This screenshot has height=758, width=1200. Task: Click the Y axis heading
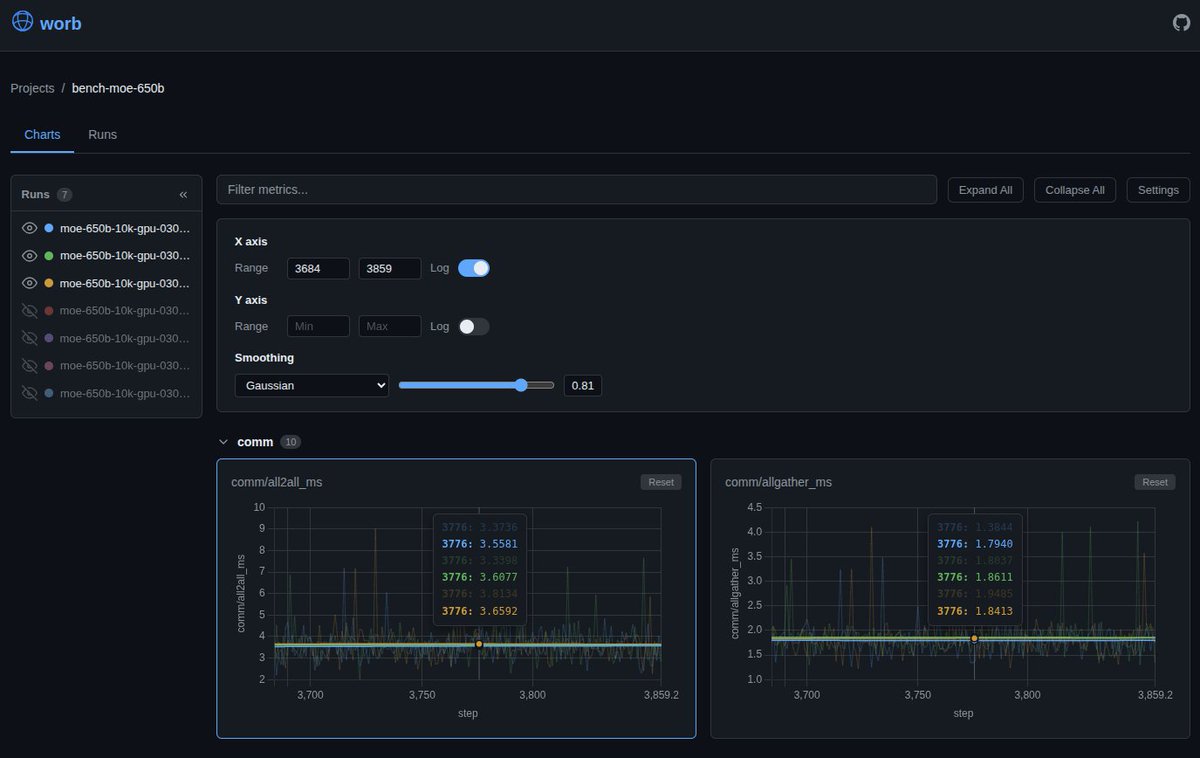(251, 299)
